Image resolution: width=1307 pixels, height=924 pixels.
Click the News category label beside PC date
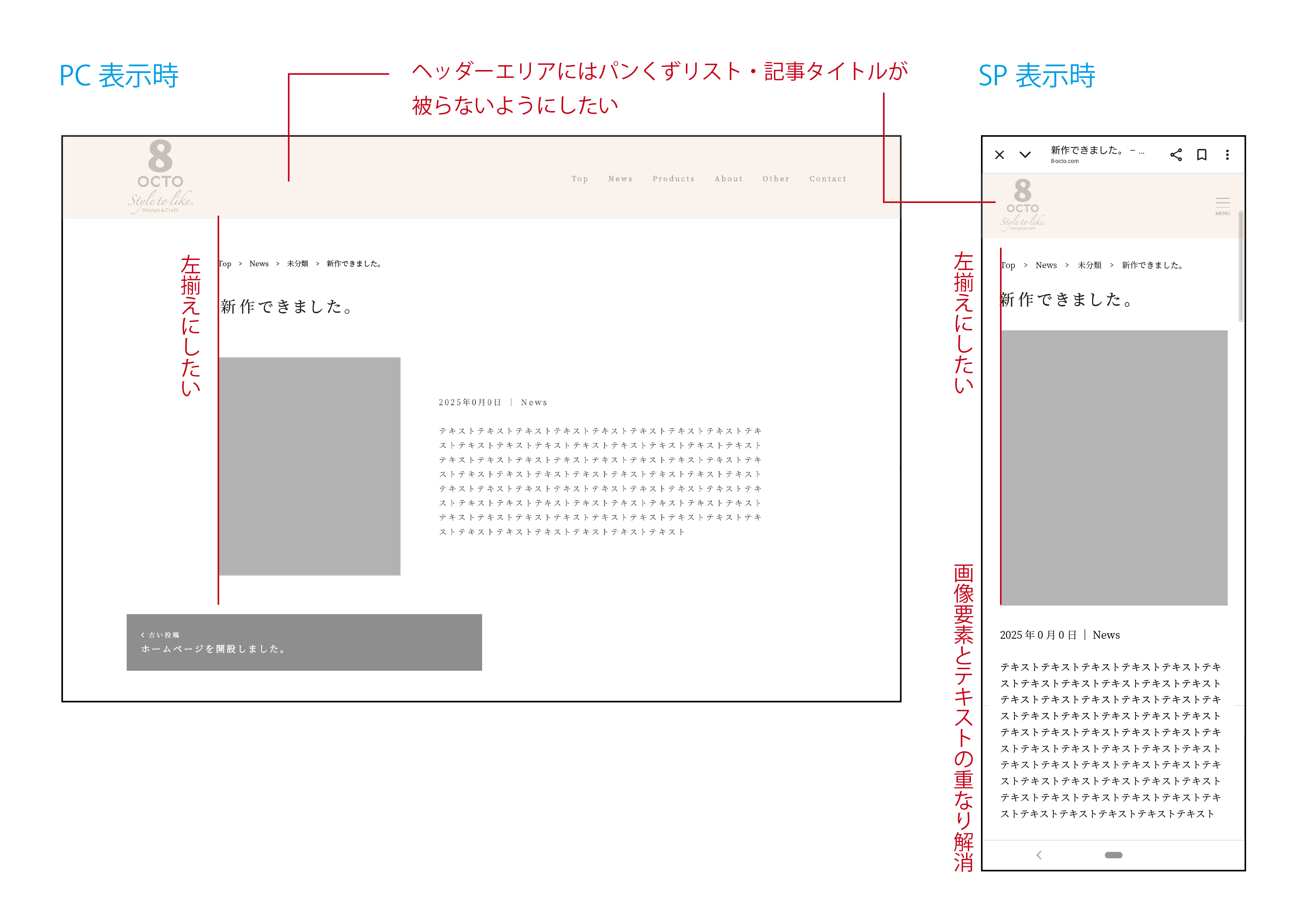[x=534, y=402]
